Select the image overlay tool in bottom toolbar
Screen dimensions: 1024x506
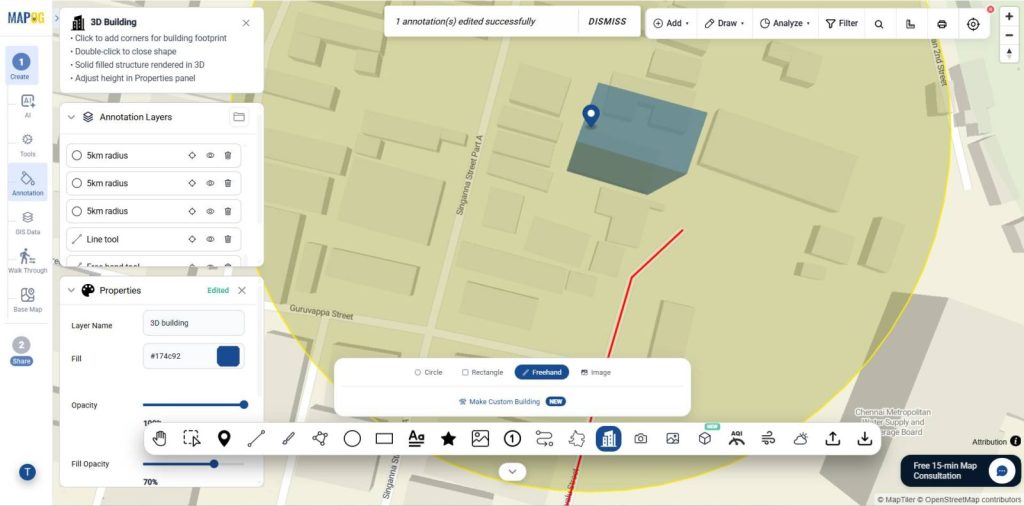point(480,439)
